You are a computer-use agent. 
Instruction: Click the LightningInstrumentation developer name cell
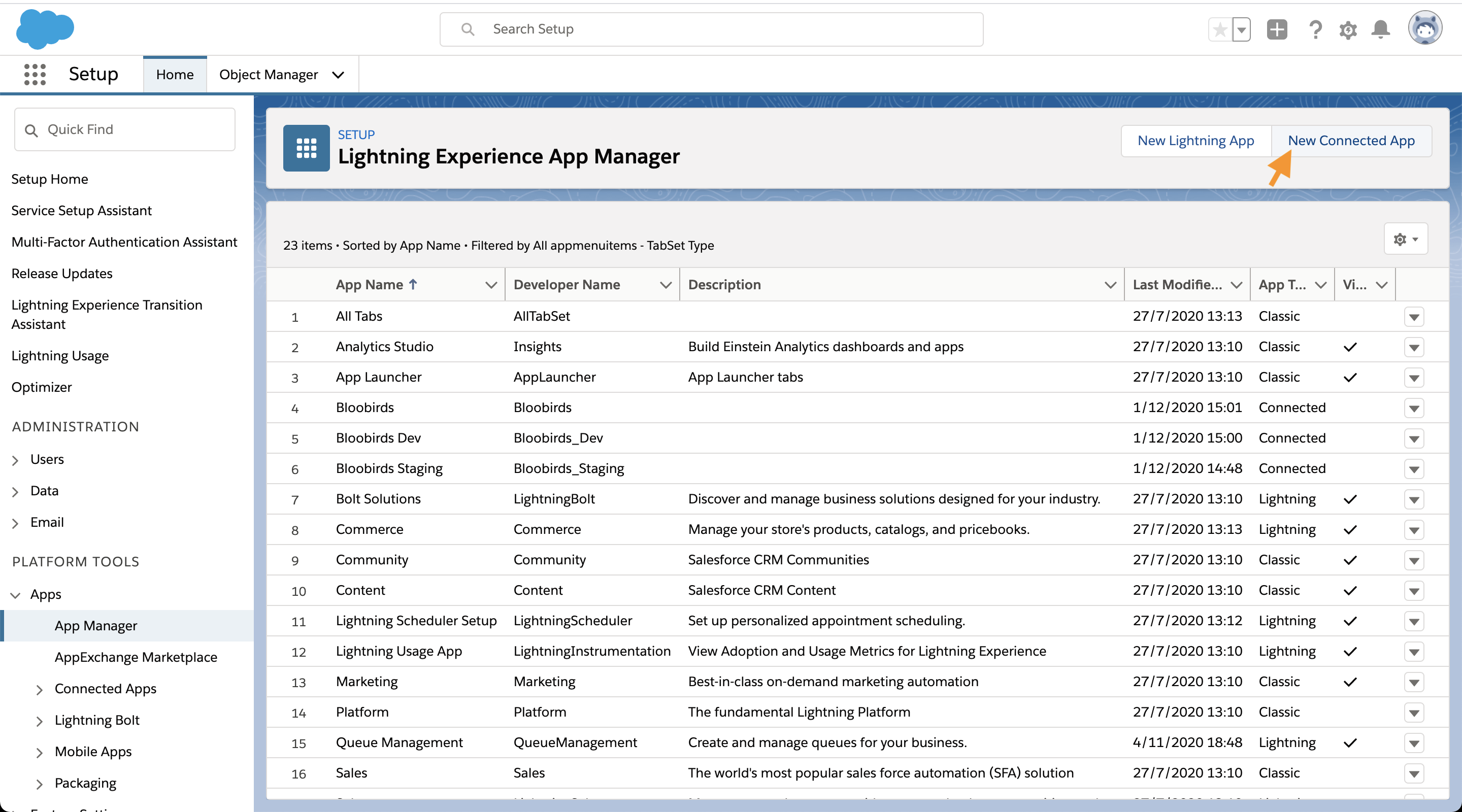click(x=592, y=652)
